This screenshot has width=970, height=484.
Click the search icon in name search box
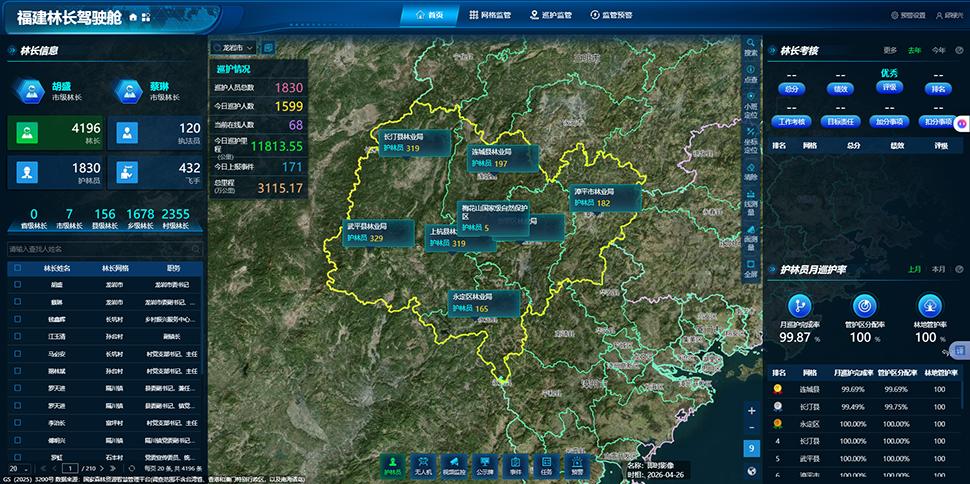[x=196, y=249]
